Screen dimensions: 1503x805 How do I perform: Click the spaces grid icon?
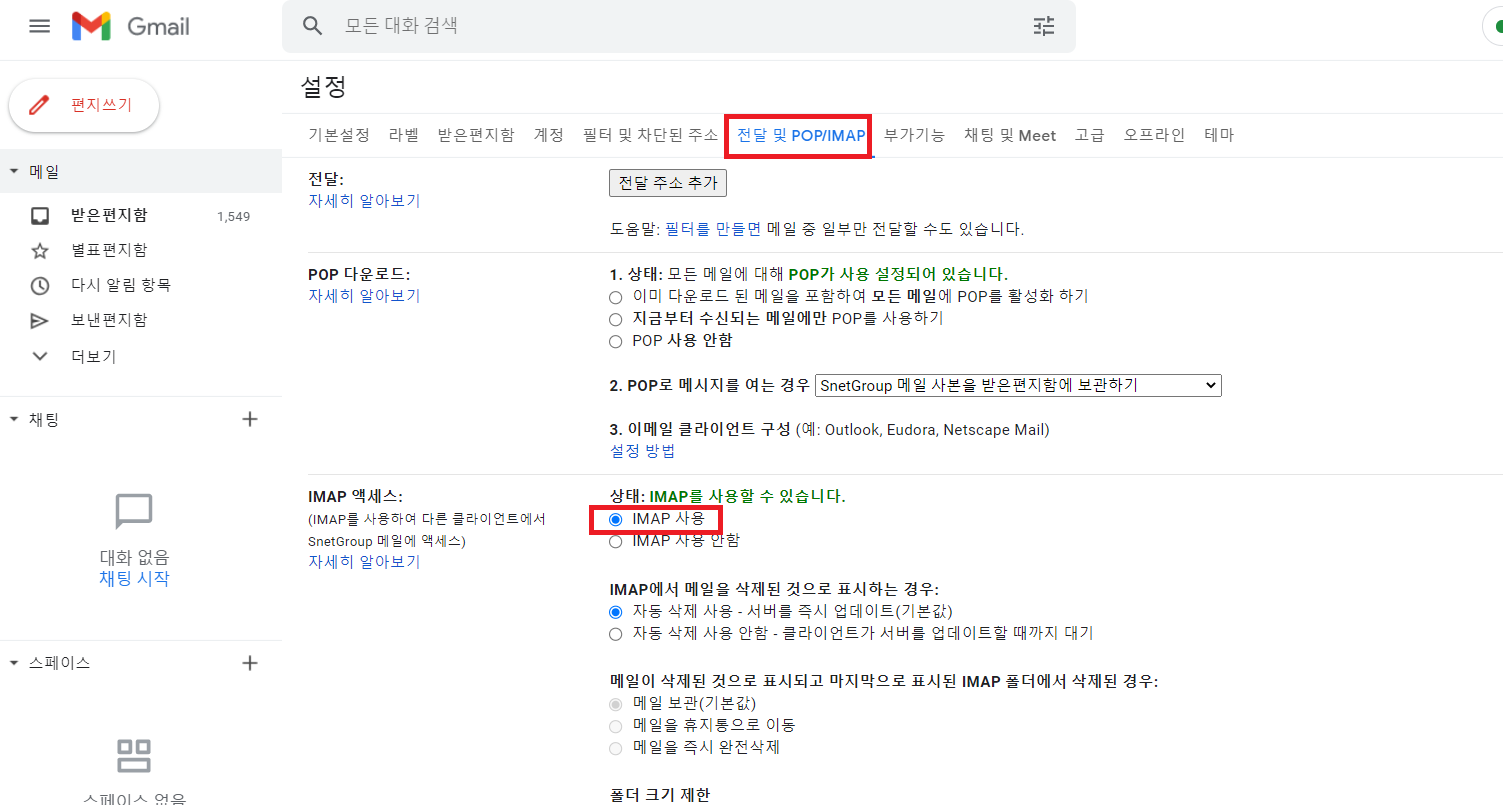[x=134, y=755]
